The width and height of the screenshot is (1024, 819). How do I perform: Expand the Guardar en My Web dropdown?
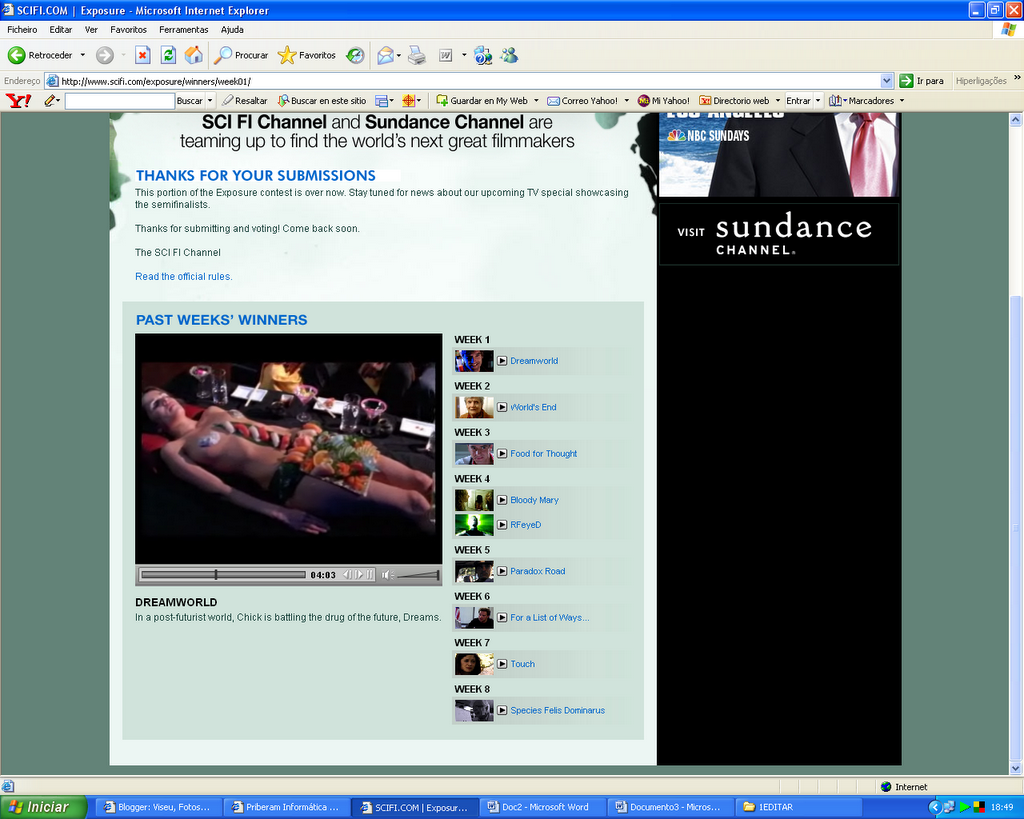(536, 101)
